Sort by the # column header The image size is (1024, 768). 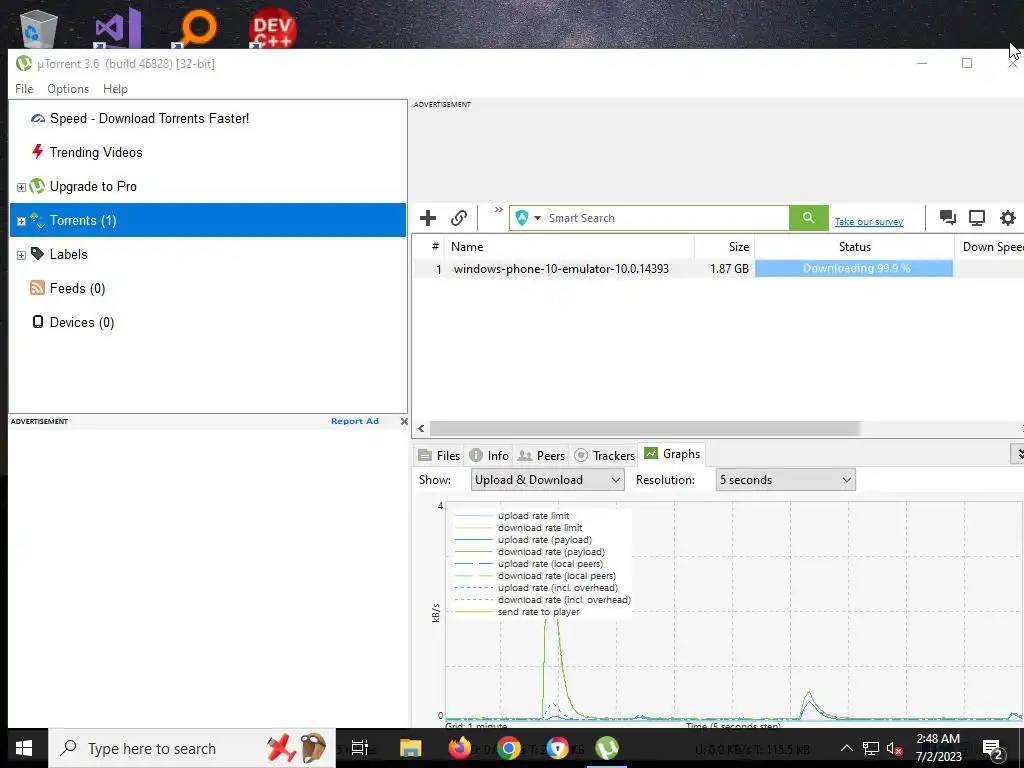(x=428, y=247)
